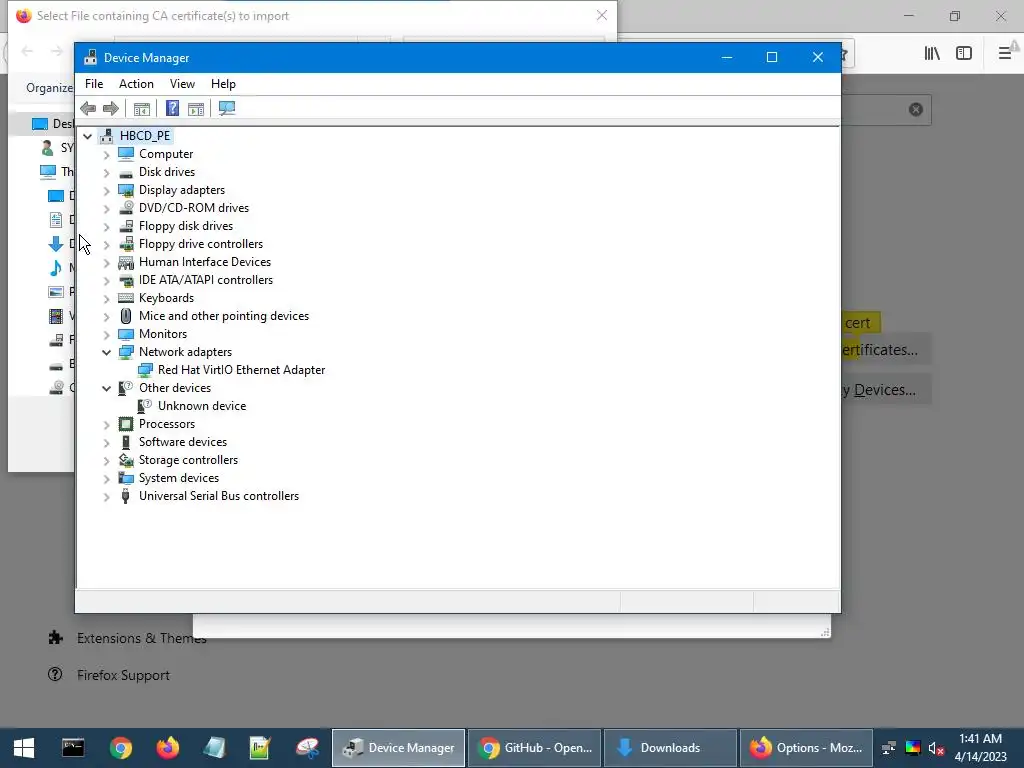Click the blue Help toolbar icon
1024x768 pixels.
pos(172,108)
